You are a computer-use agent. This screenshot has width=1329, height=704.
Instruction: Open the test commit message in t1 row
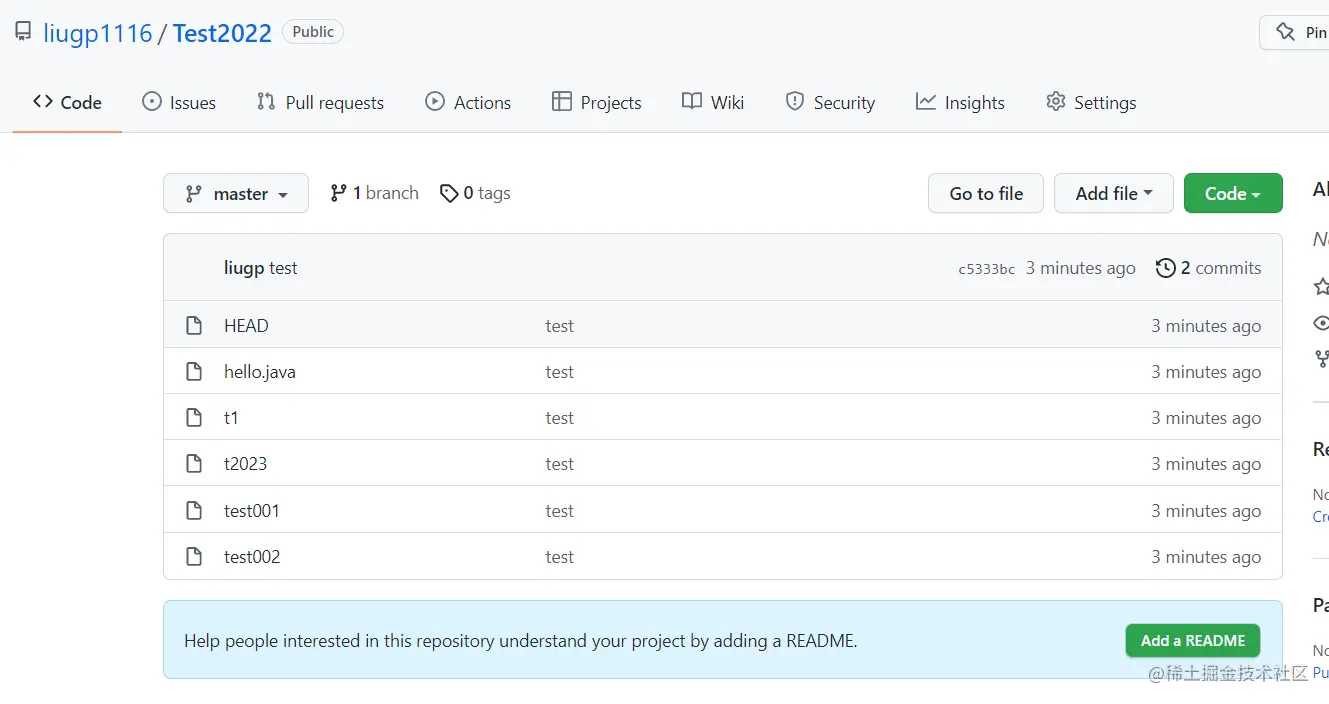(560, 418)
